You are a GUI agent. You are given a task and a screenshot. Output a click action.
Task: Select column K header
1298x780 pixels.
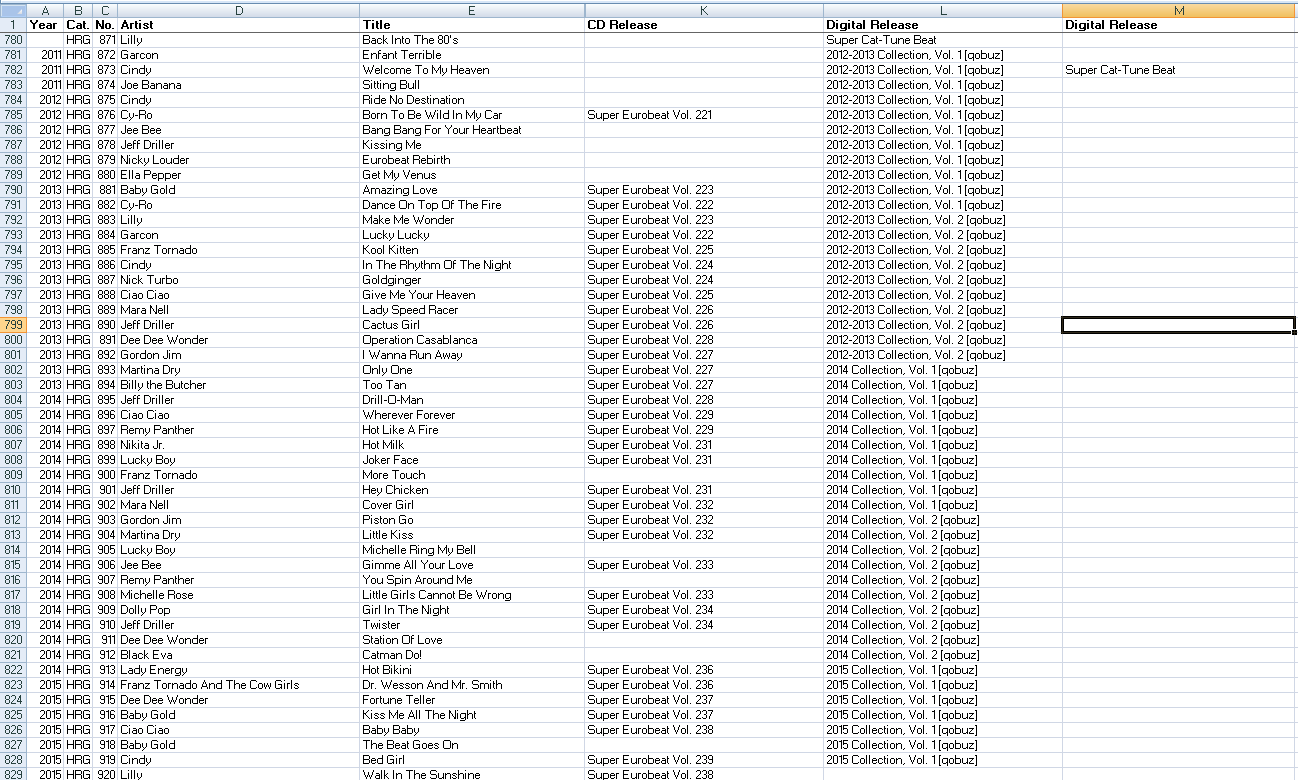pos(704,10)
